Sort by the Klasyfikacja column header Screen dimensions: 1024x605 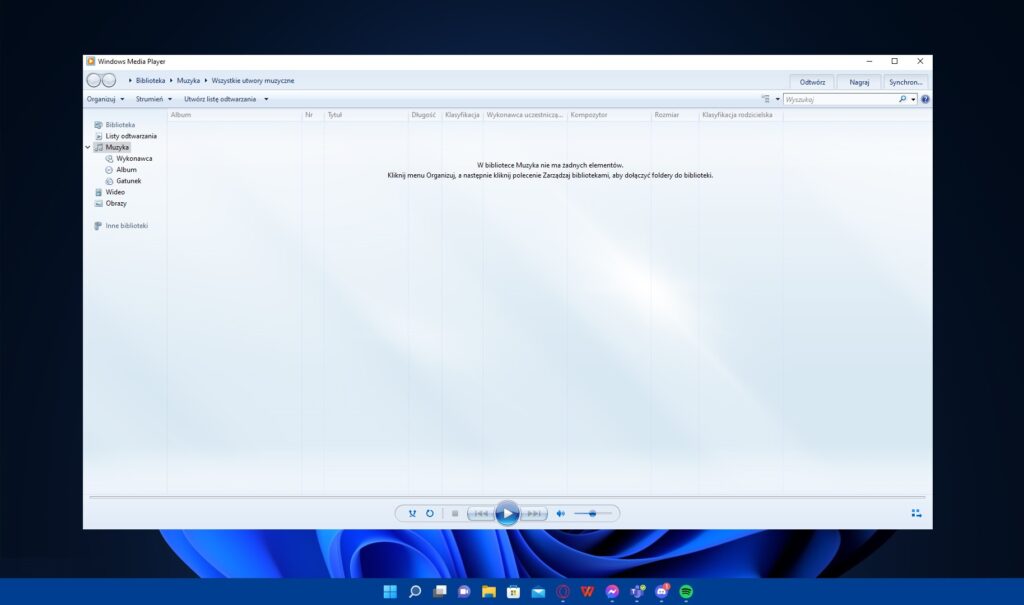(462, 115)
